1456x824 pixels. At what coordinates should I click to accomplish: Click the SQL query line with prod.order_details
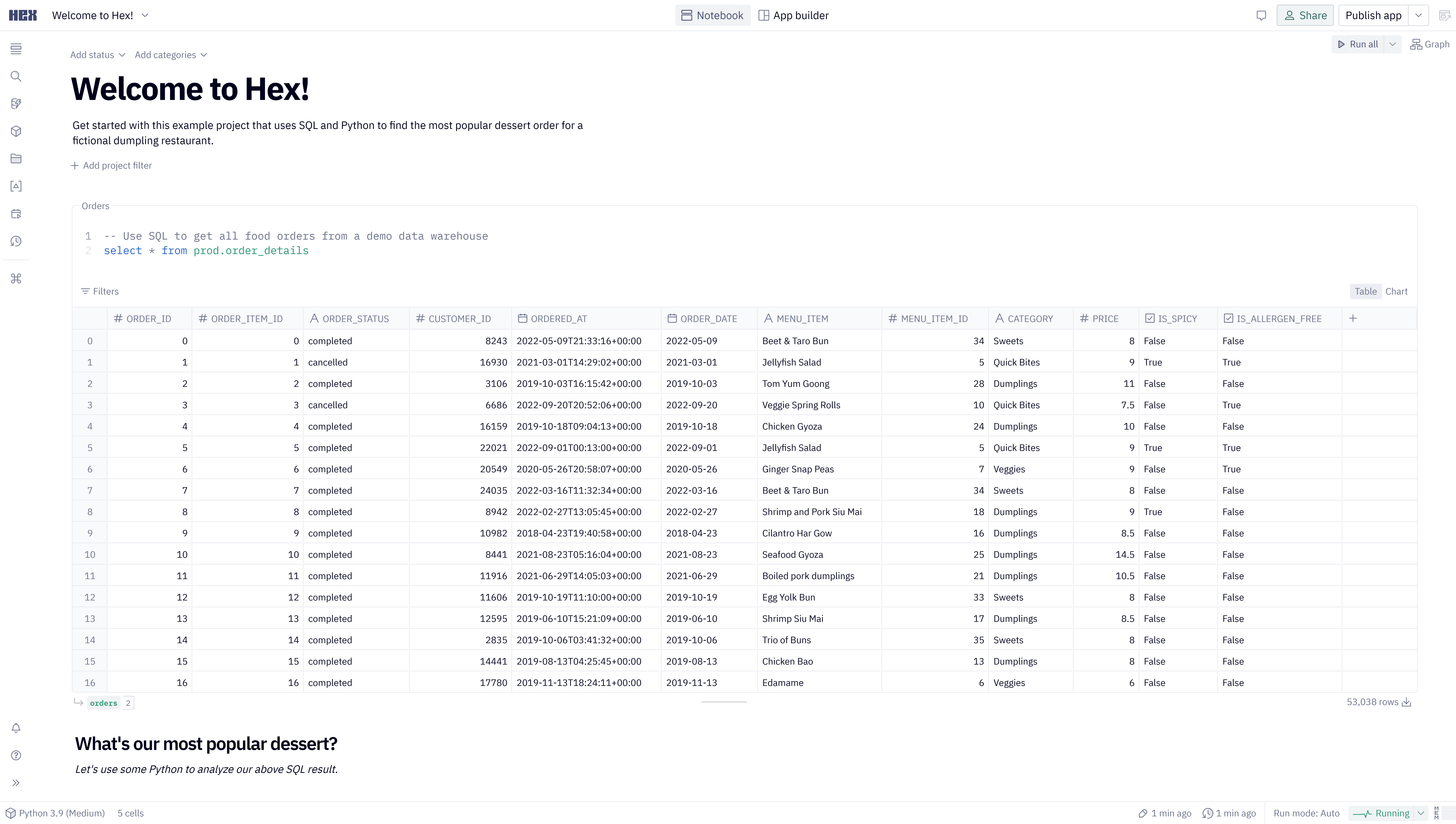(x=206, y=251)
